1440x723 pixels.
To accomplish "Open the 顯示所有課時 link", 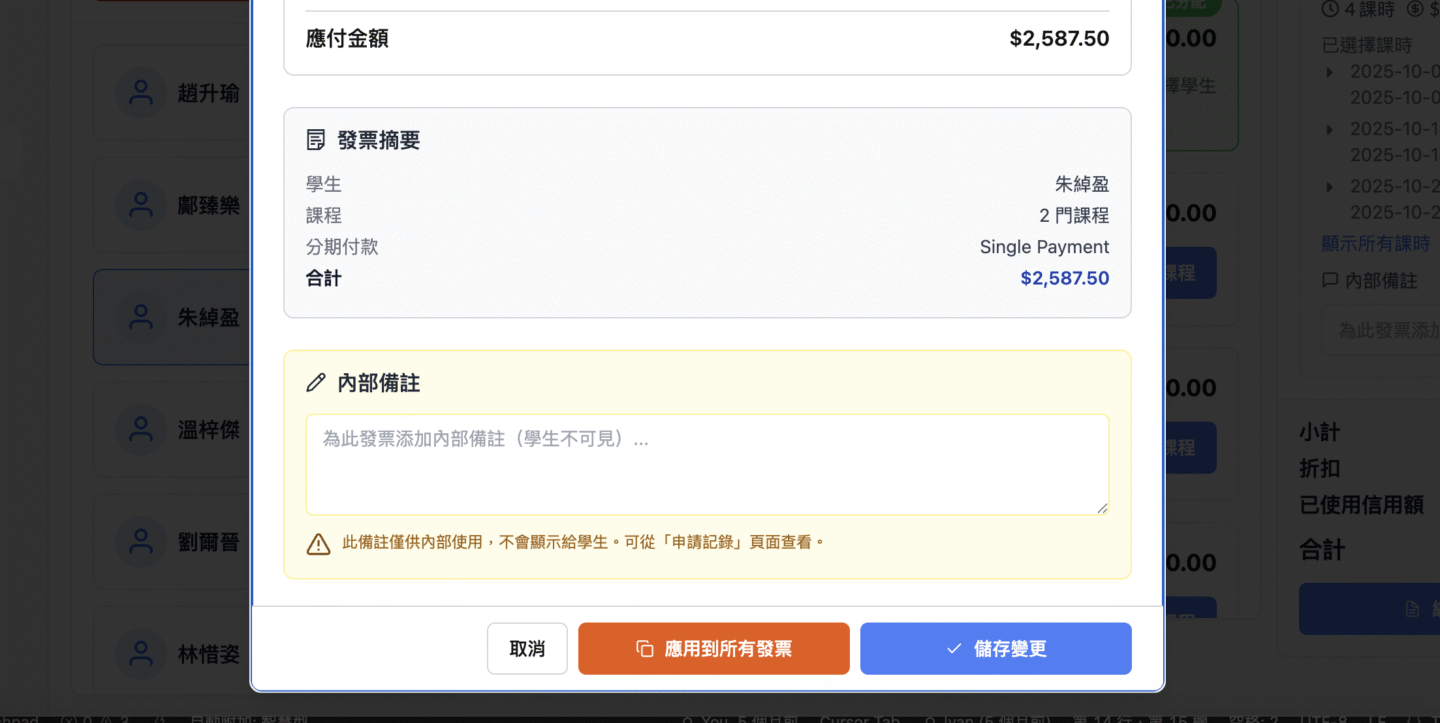I will (x=1375, y=244).
